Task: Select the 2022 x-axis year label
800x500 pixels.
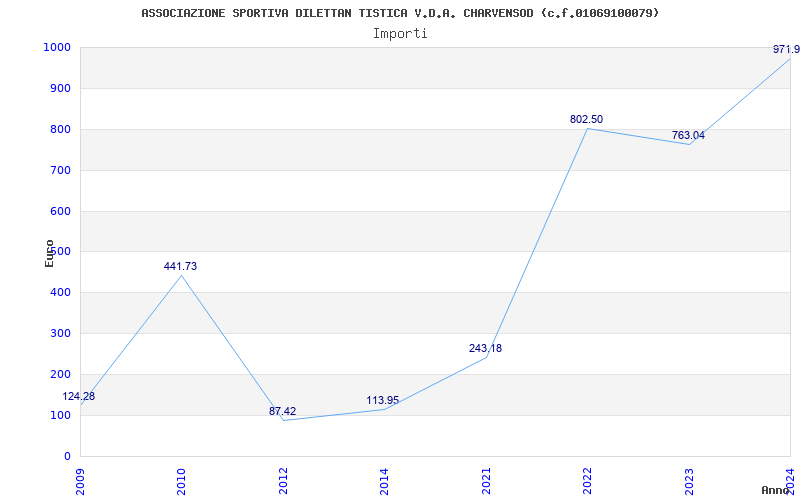Action: pos(588,481)
